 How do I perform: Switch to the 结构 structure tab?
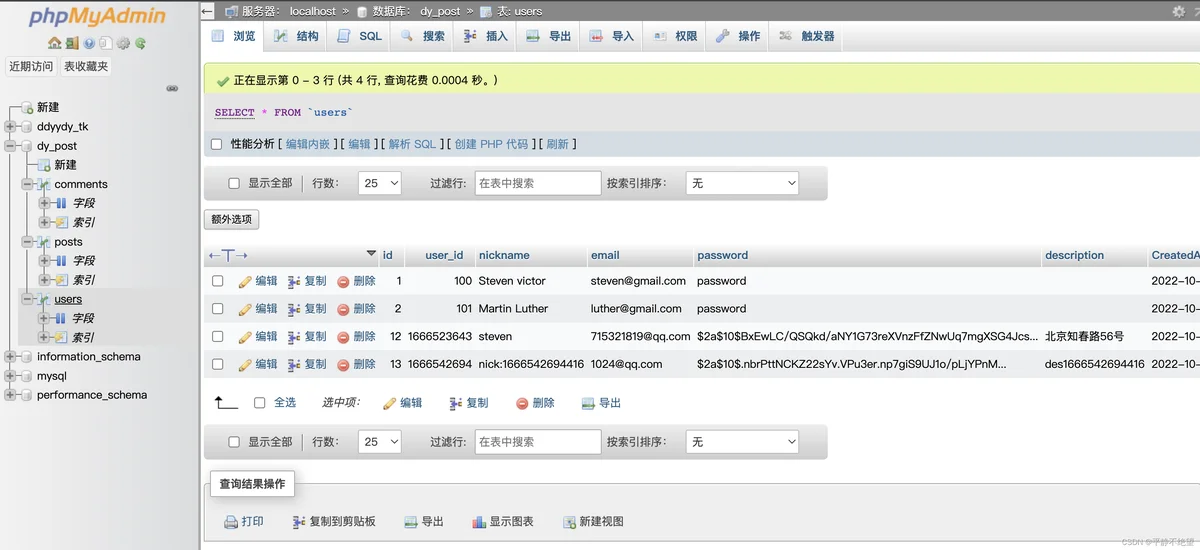point(297,36)
